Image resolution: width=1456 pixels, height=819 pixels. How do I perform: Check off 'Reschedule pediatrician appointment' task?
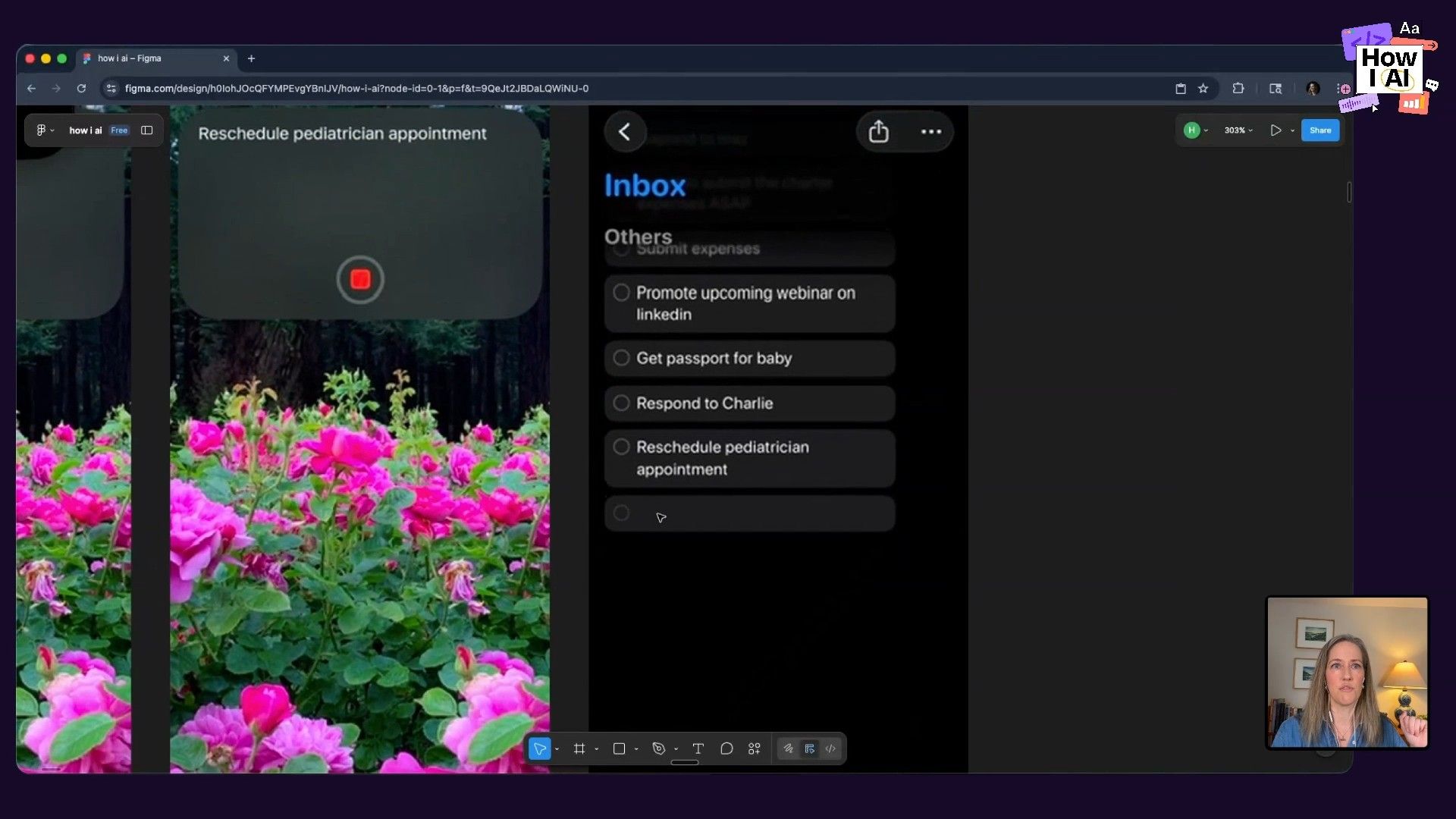click(x=621, y=447)
